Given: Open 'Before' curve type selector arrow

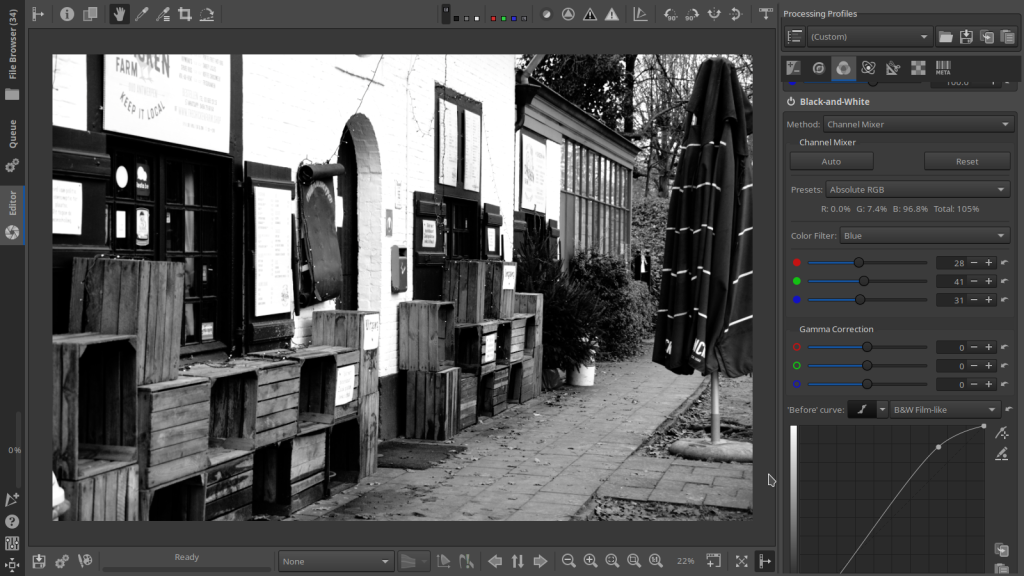Looking at the screenshot, I should [882, 409].
